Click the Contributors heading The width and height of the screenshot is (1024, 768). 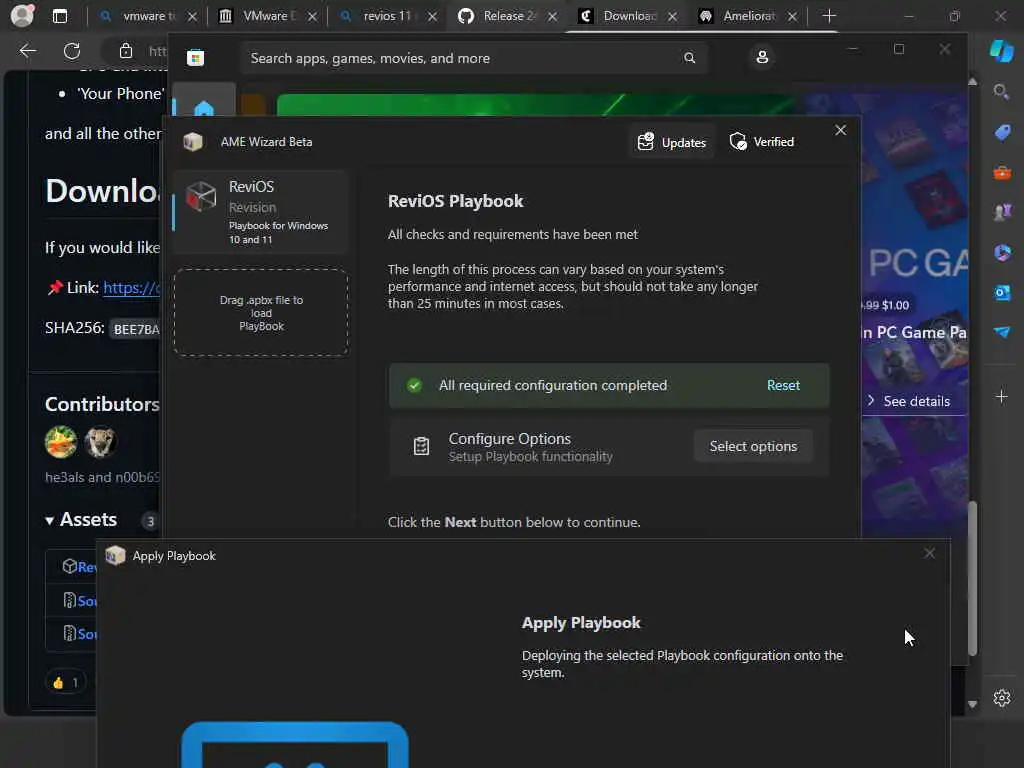pos(102,404)
